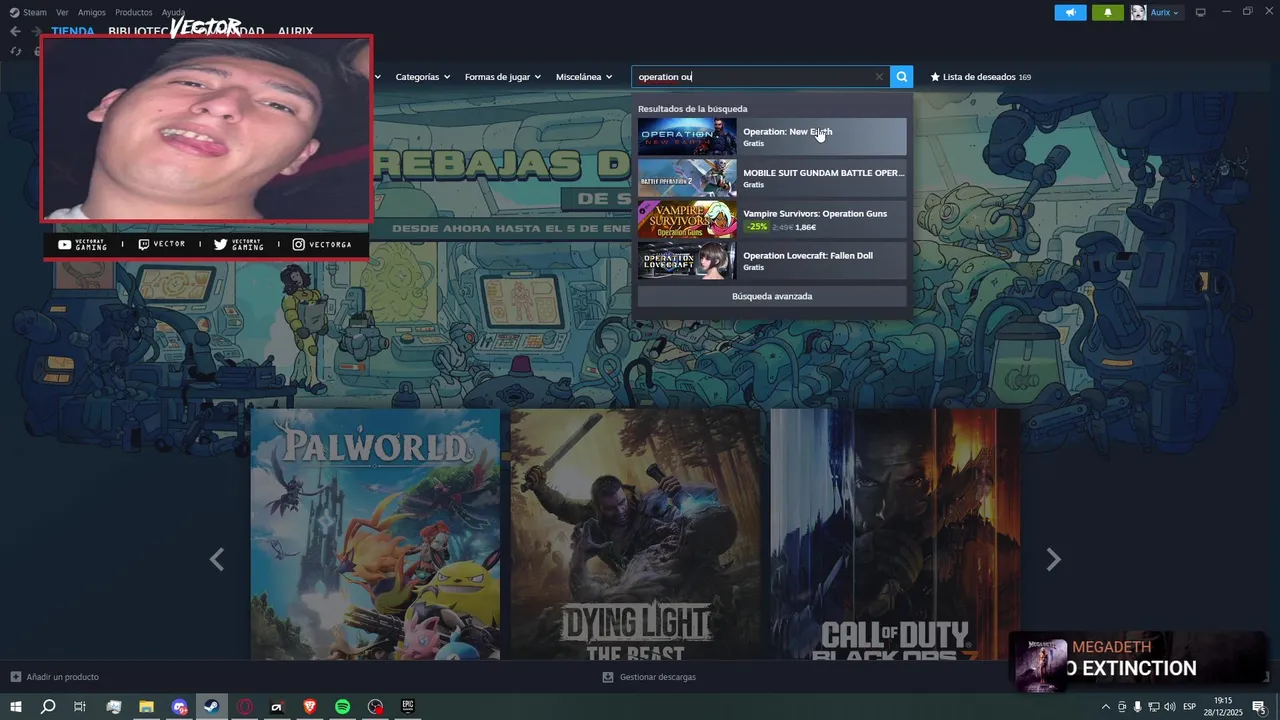The image size is (1280, 720).
Task: Click the system tray microphone icon
Action: tap(1137, 707)
